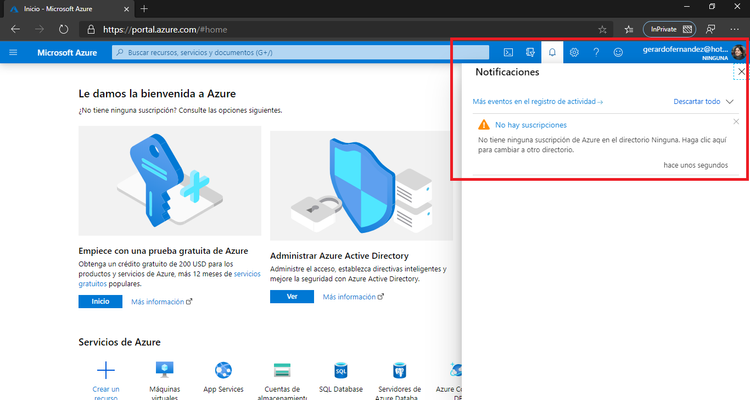750x400 pixels.
Task: Click Descartar todo link
Action: [696, 101]
